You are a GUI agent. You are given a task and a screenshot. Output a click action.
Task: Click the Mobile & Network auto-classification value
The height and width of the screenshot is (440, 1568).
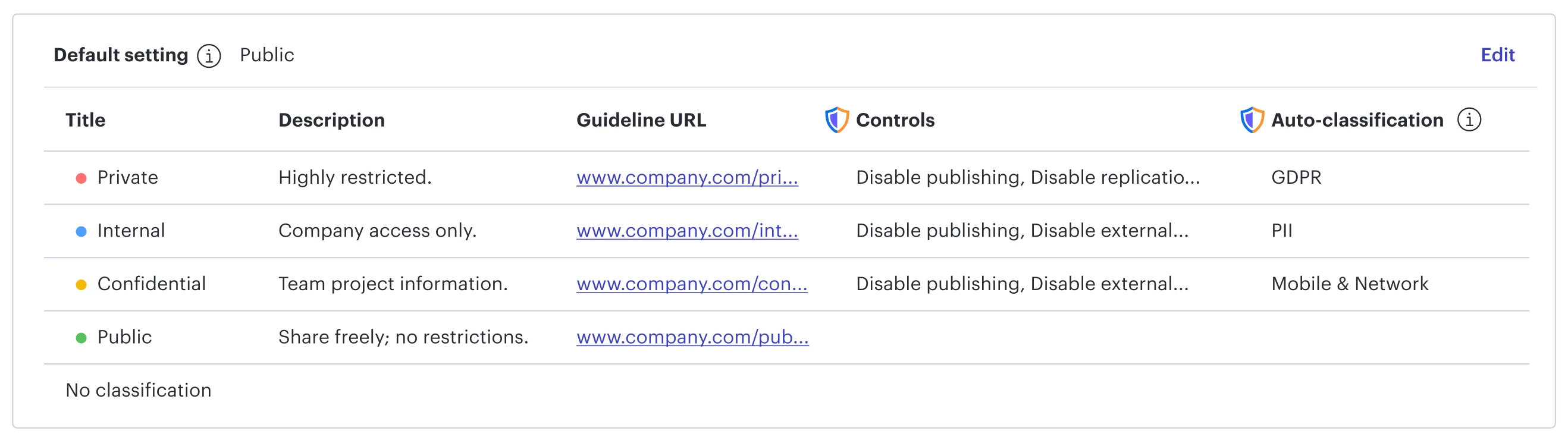point(1350,284)
